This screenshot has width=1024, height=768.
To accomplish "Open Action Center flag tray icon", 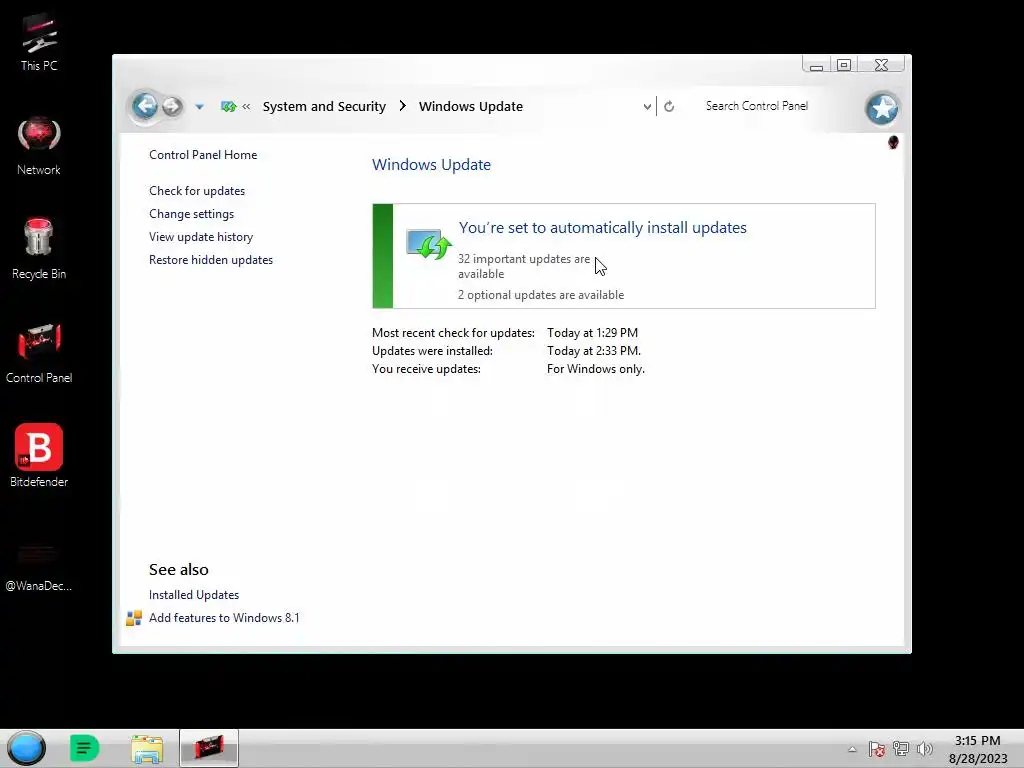I will click(876, 749).
